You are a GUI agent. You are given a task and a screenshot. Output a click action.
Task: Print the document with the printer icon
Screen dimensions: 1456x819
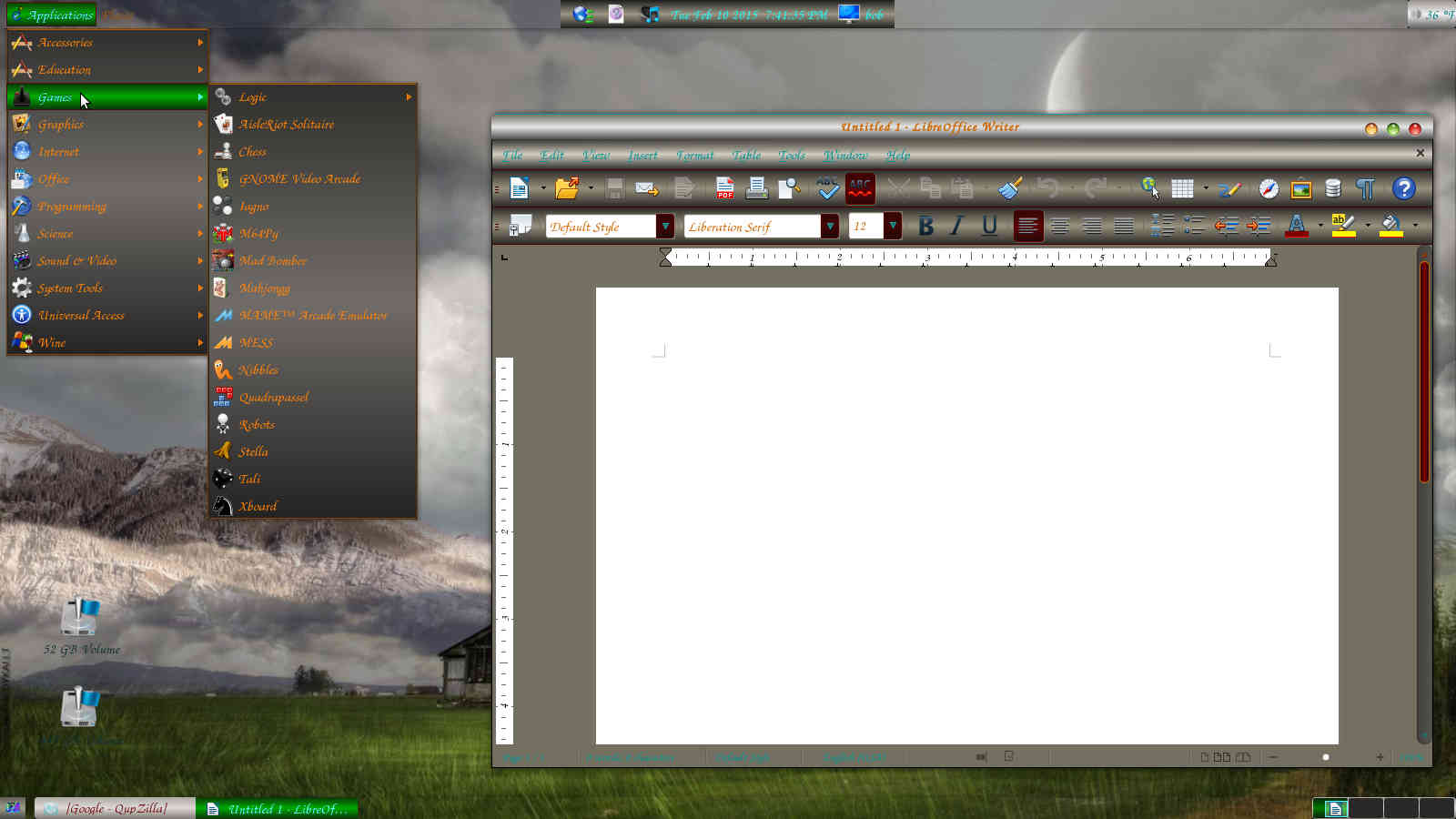tap(756, 188)
